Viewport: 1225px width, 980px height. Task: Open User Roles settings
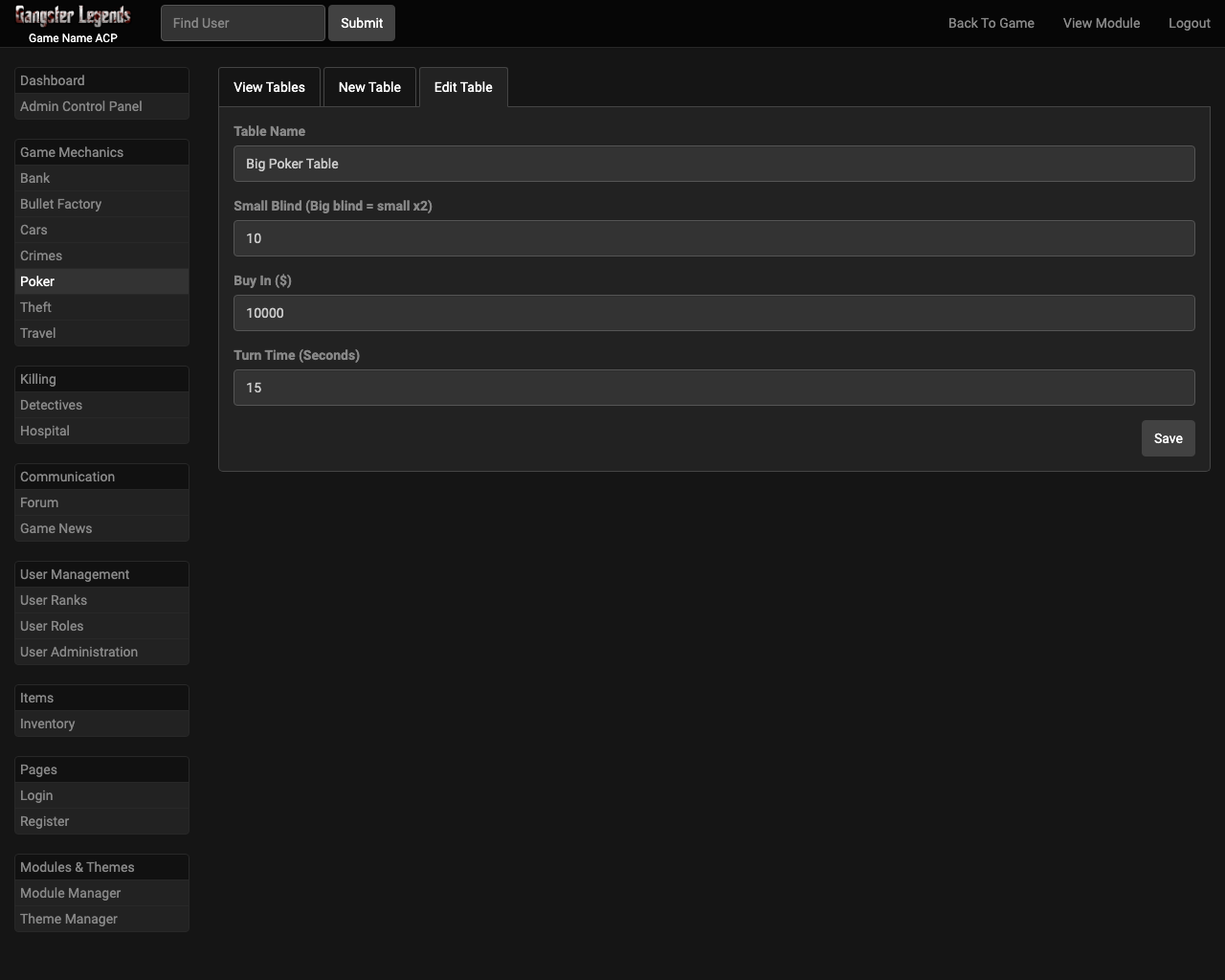pos(101,626)
